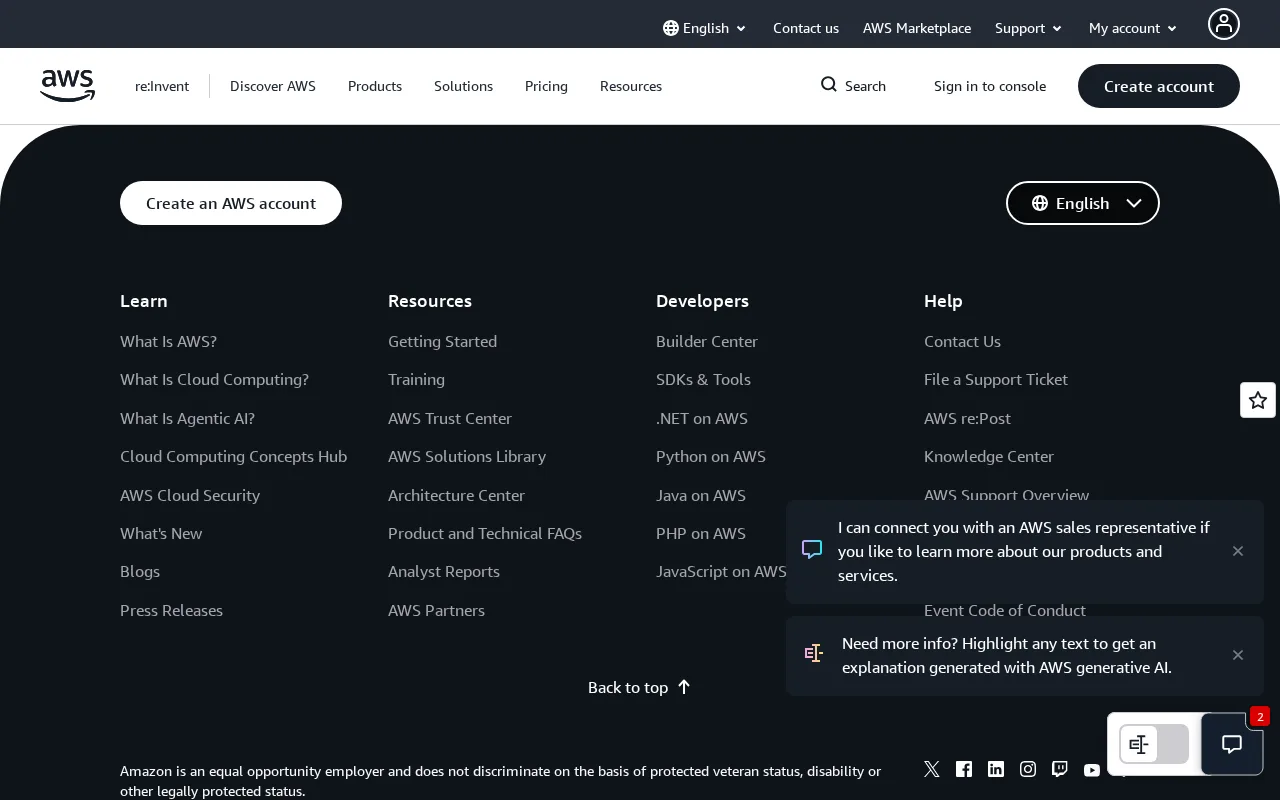This screenshot has width=1280, height=800.
Task: Click Create an AWS account button
Action: coord(231,203)
